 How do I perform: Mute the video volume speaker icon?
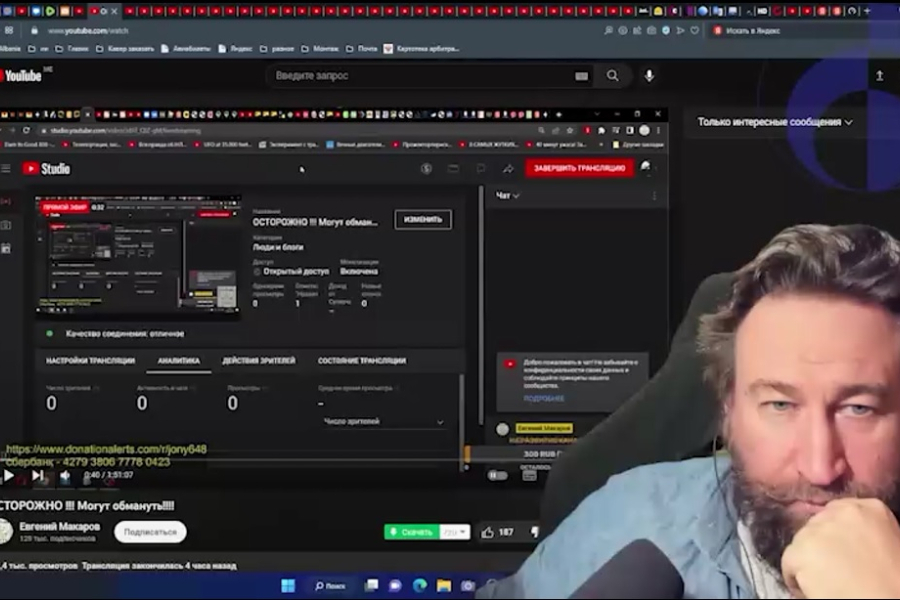[65, 476]
